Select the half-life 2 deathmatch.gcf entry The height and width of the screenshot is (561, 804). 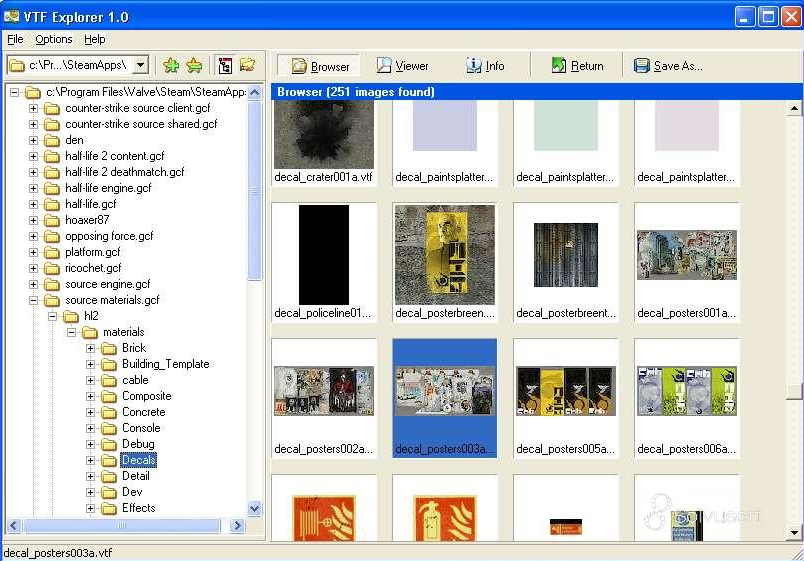pyautogui.click(x=125, y=172)
